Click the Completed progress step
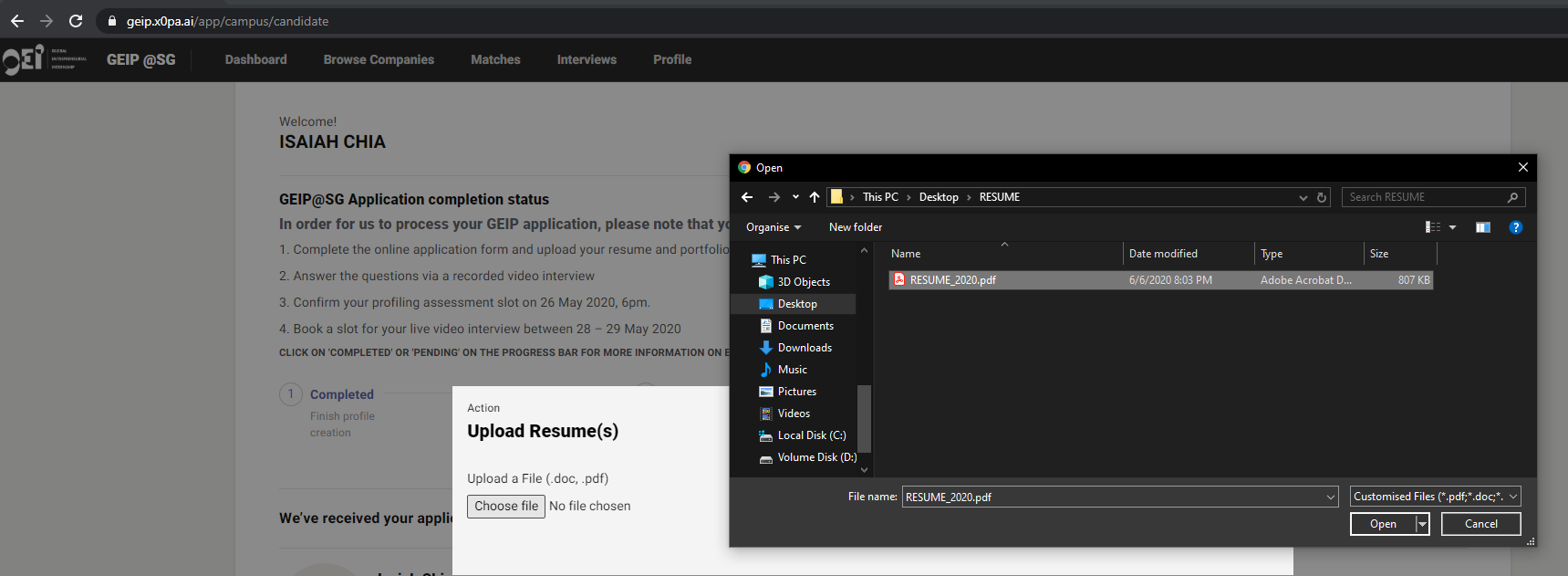This screenshot has width=1568, height=576. pyautogui.click(x=342, y=394)
